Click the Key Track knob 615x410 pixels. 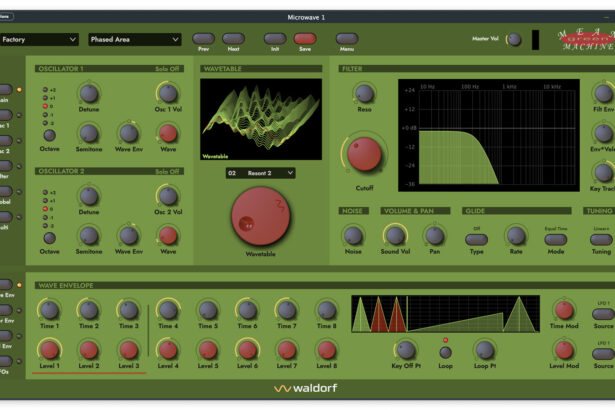click(604, 173)
